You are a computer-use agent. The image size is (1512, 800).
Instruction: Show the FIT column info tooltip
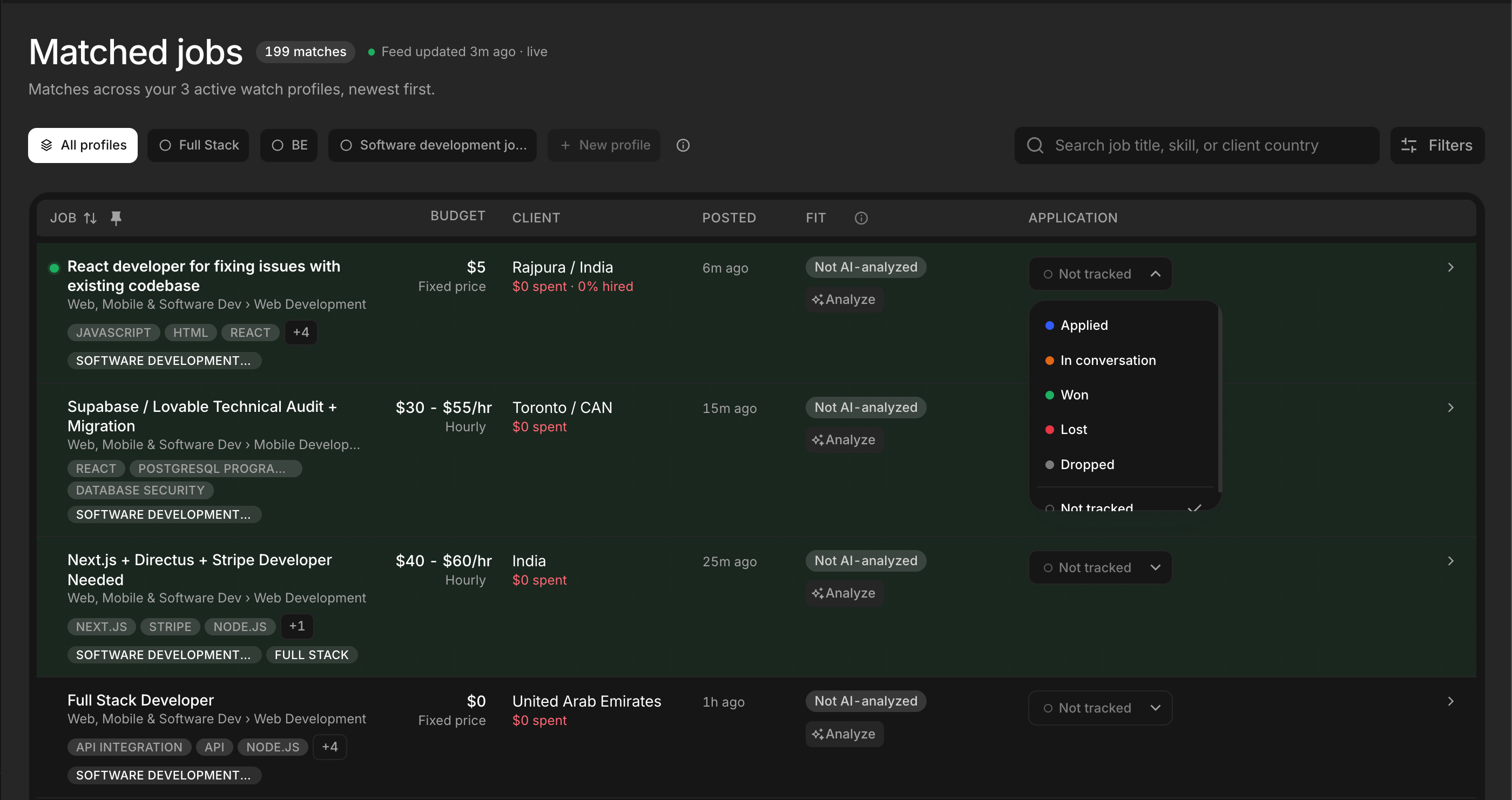click(x=861, y=218)
